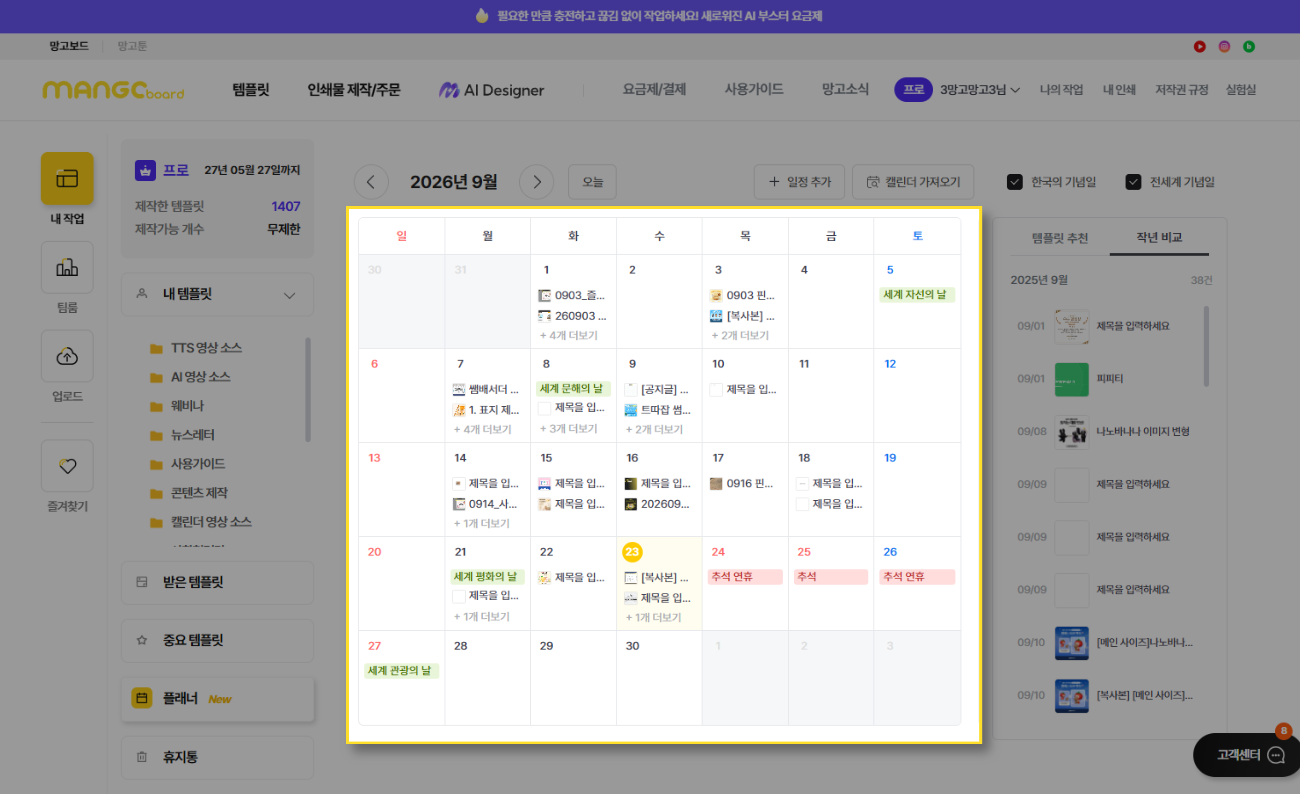Open 받은 템플릿 section
The image size is (1300, 794).
(217, 583)
